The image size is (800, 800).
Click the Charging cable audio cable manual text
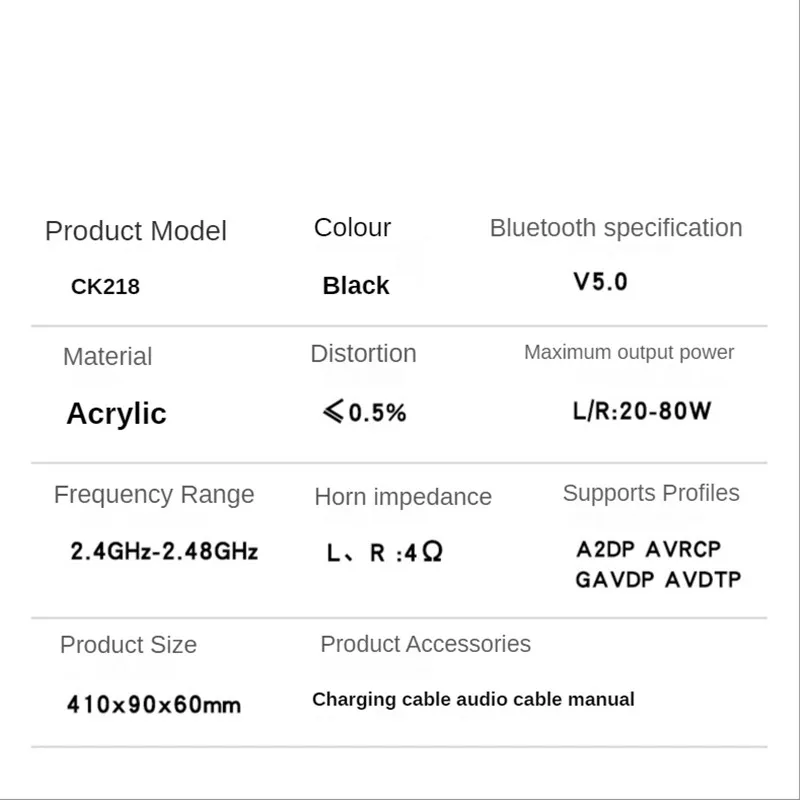click(473, 700)
